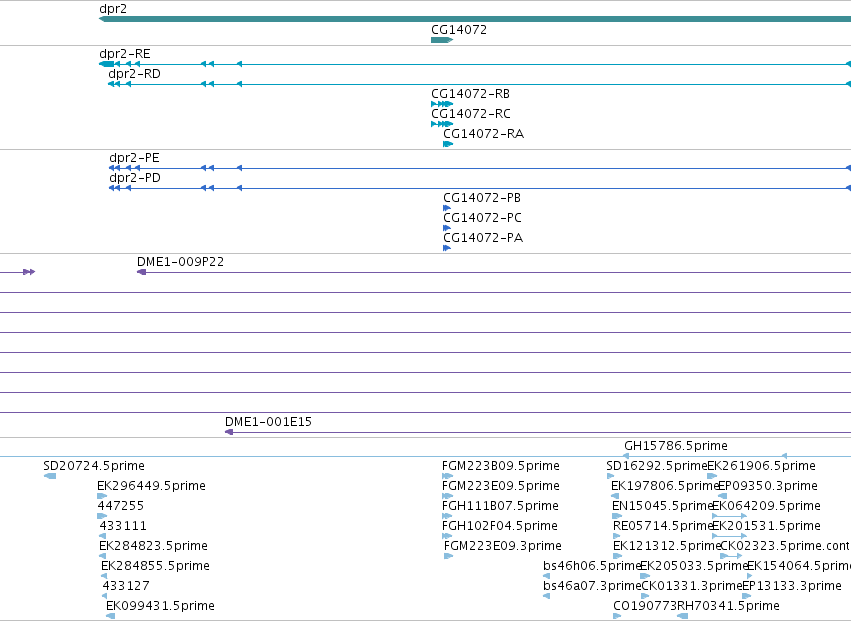Select the EK284823.5prime EST label

coord(154,546)
